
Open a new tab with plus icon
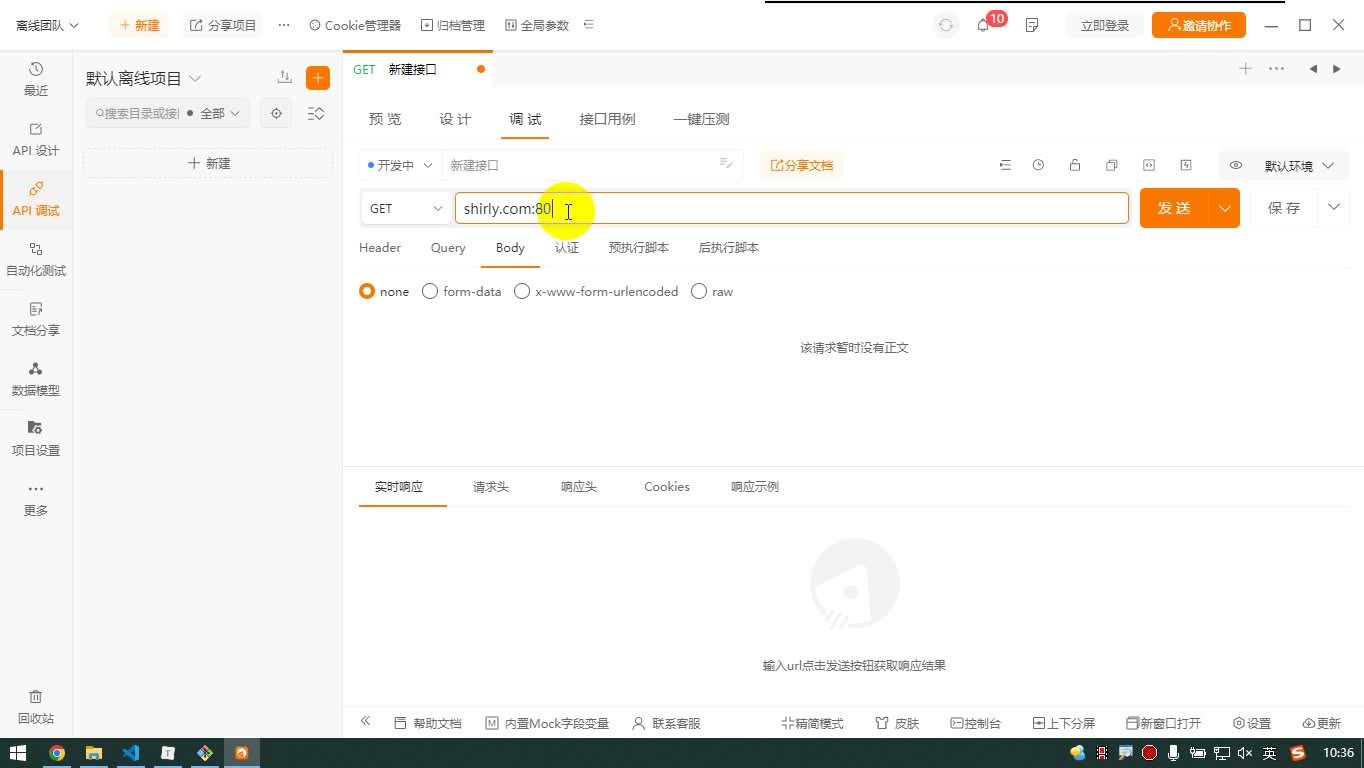tap(1245, 69)
